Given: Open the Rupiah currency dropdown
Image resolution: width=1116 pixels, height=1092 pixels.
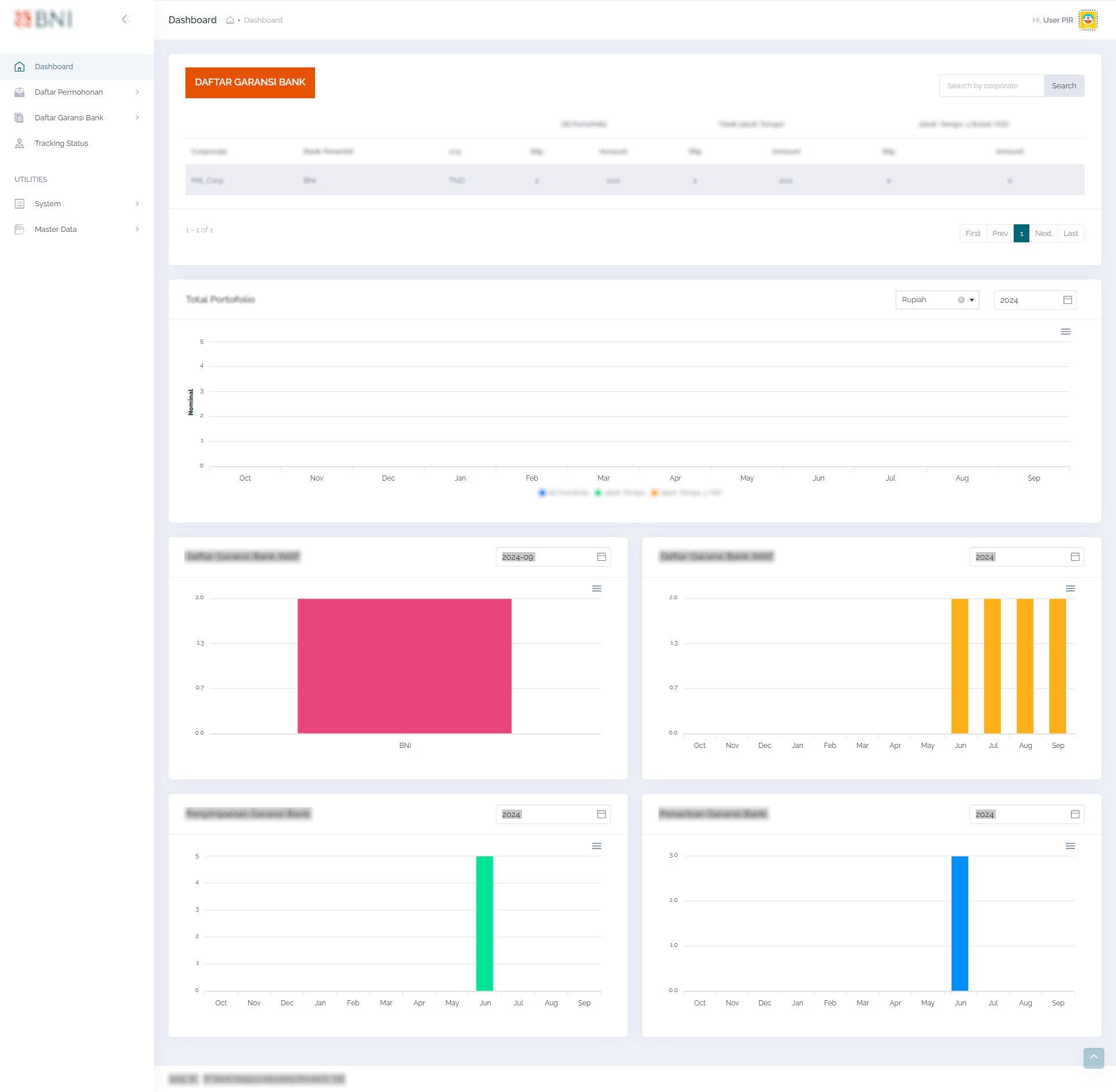Looking at the screenshot, I should (972, 300).
